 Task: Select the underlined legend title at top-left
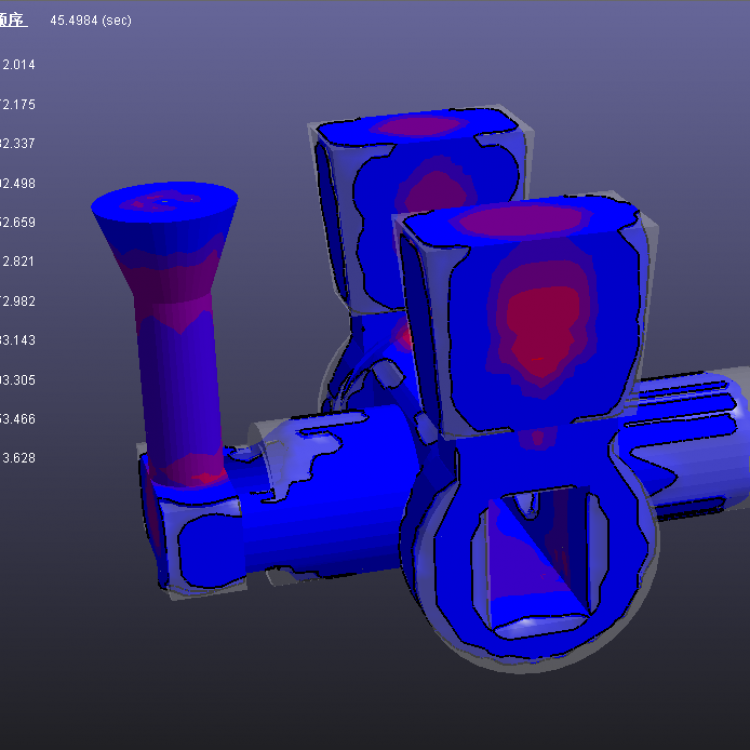13,20
